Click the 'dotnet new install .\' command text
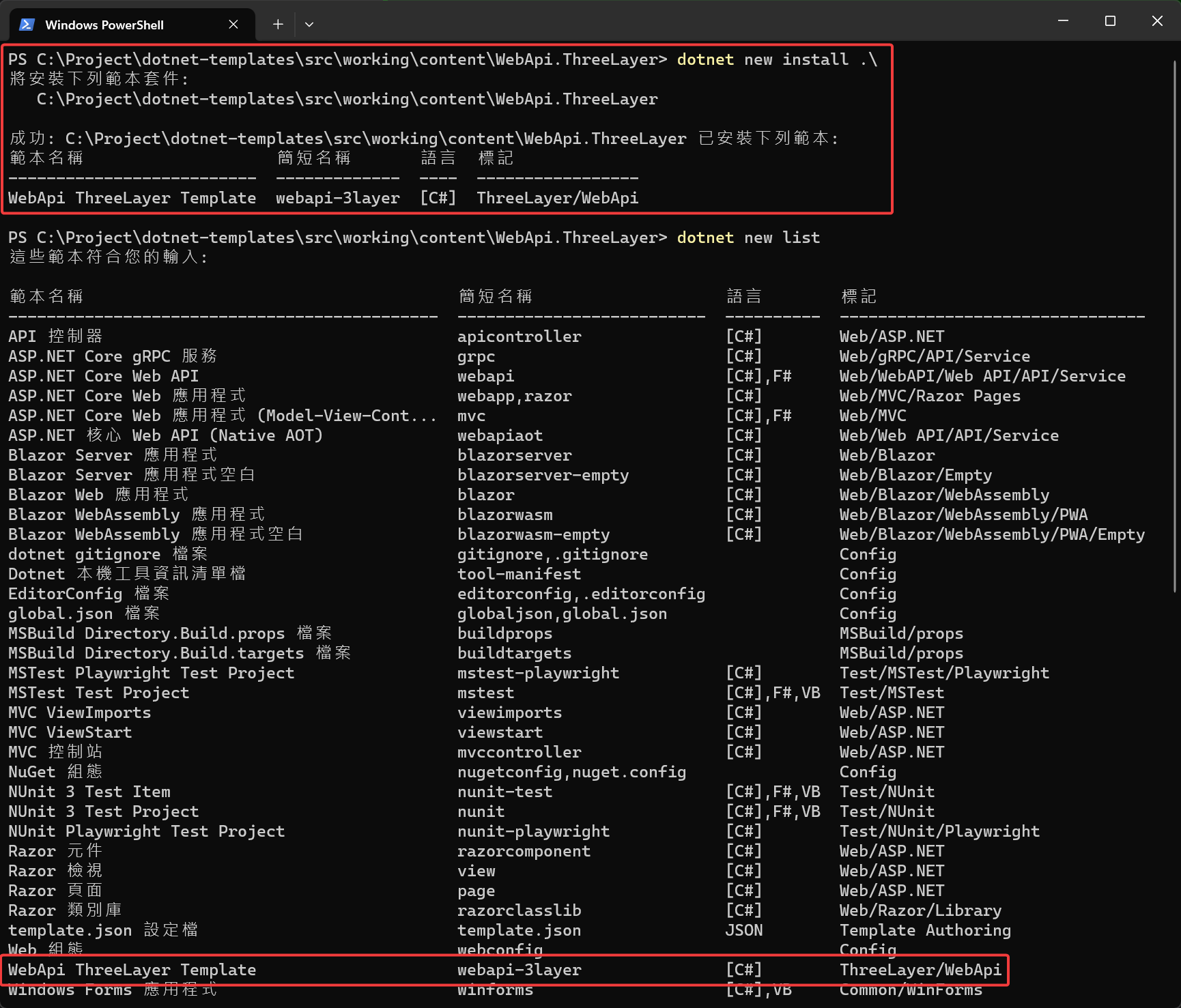Screen dimensions: 1181x1008 point(777,60)
